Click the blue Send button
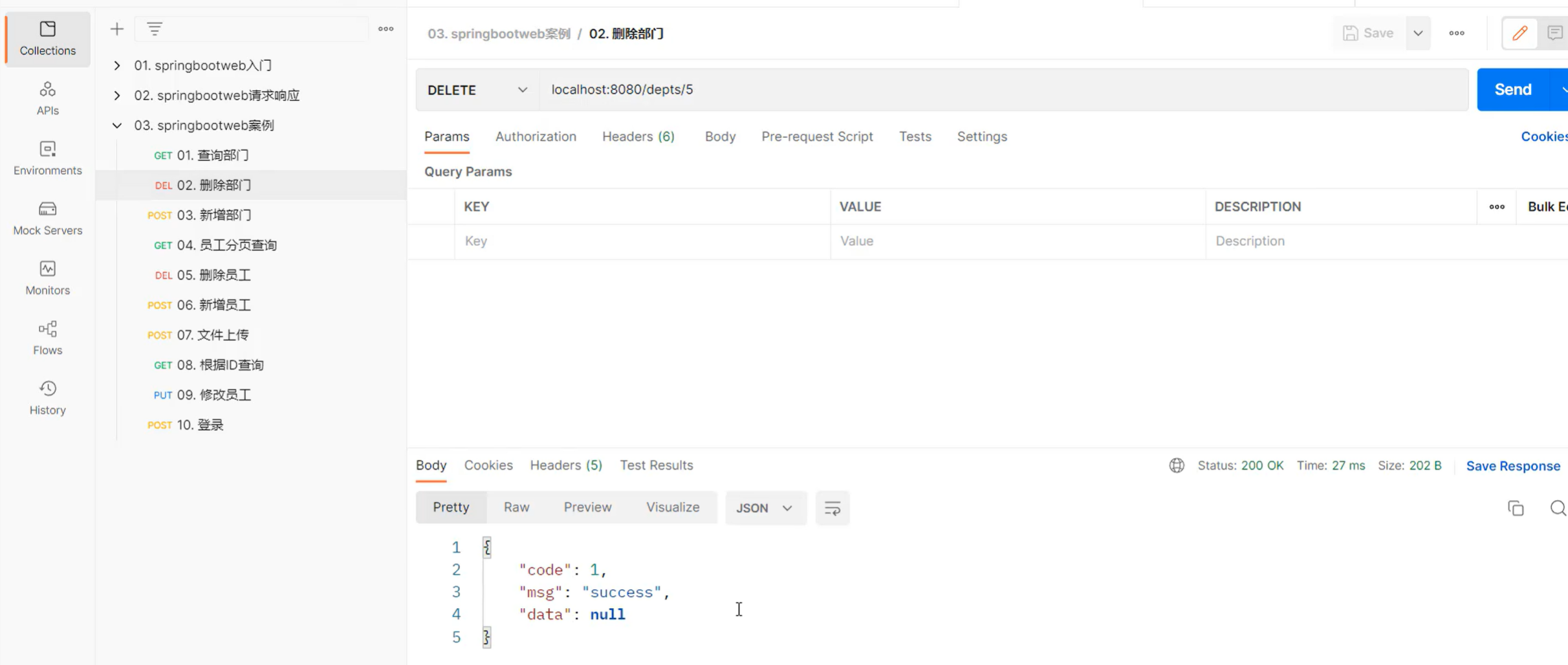Screen dimensions: 1568x665 tap(1513, 89)
